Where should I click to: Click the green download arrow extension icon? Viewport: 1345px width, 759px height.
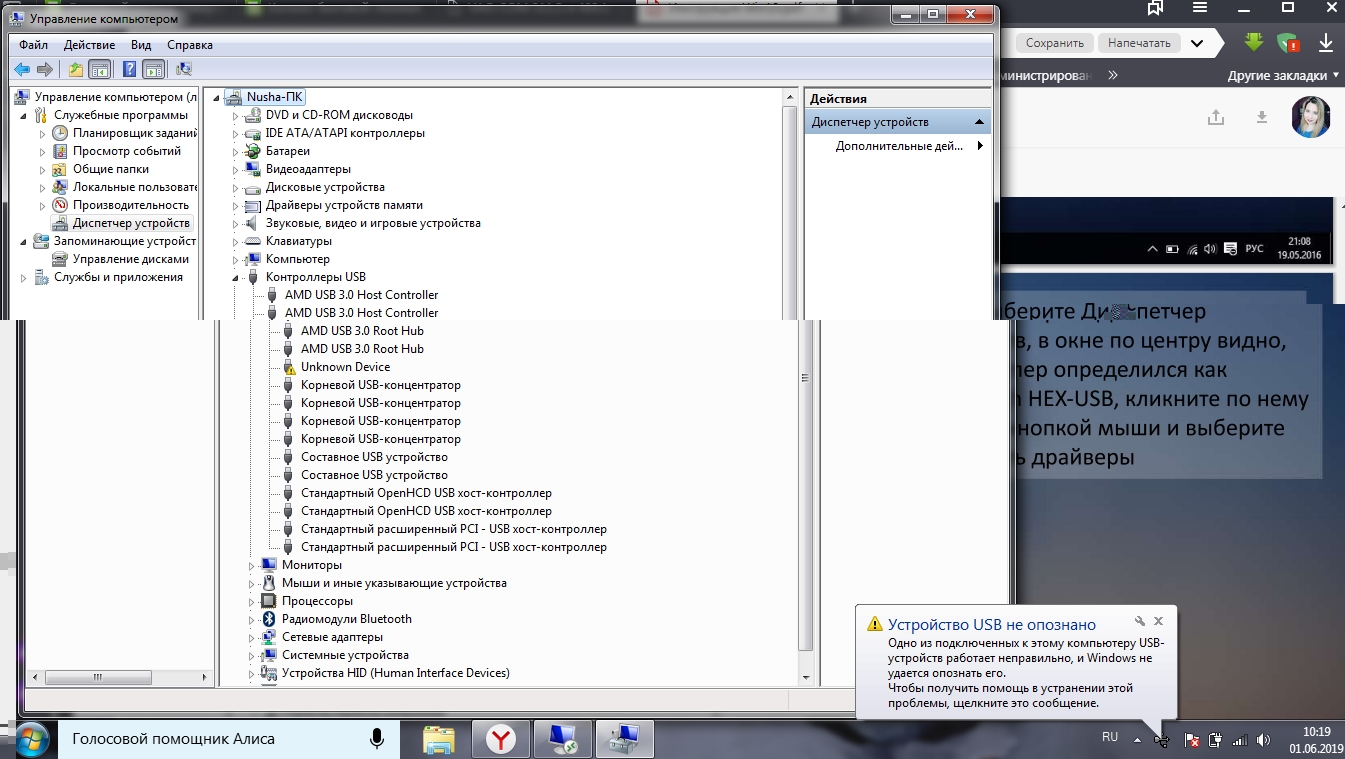(1254, 43)
